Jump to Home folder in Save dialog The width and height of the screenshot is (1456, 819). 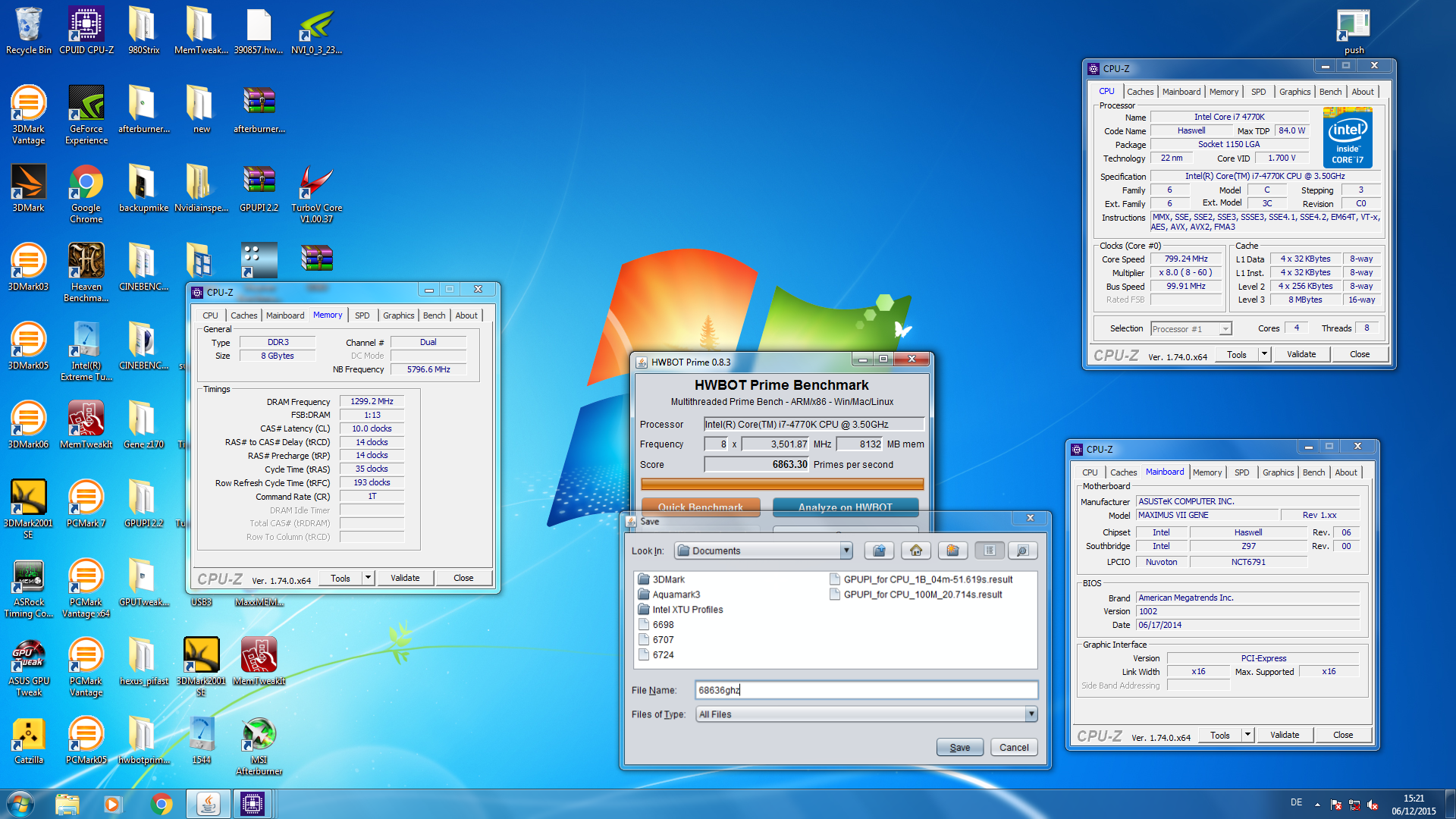point(916,551)
